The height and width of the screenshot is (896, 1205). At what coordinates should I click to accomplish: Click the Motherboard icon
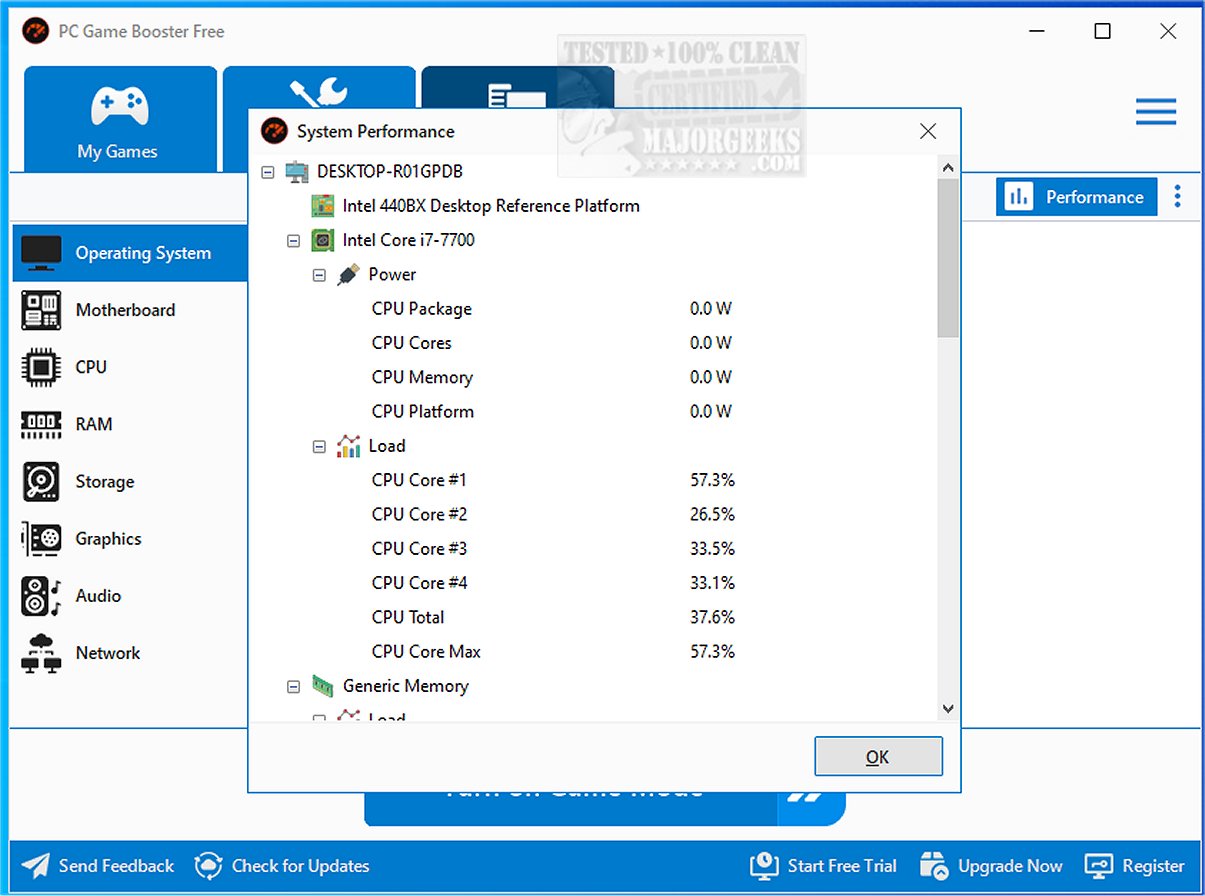(41, 310)
